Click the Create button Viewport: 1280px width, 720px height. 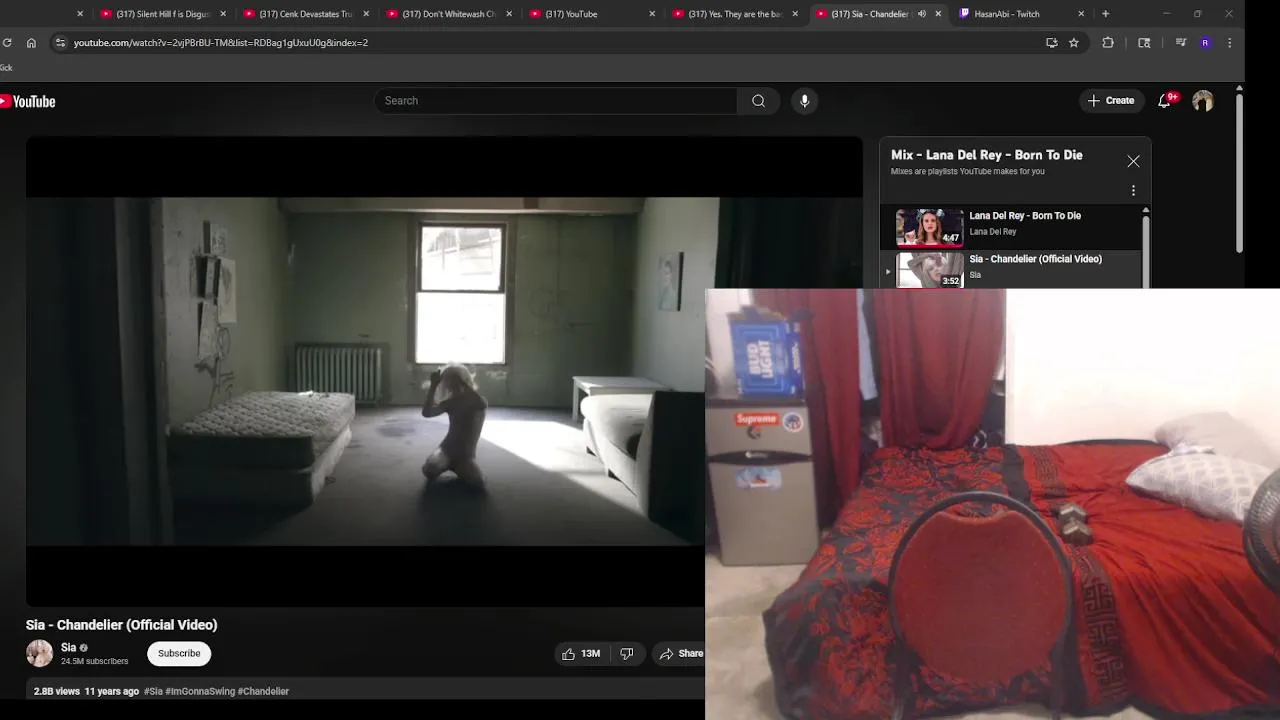click(x=1111, y=101)
